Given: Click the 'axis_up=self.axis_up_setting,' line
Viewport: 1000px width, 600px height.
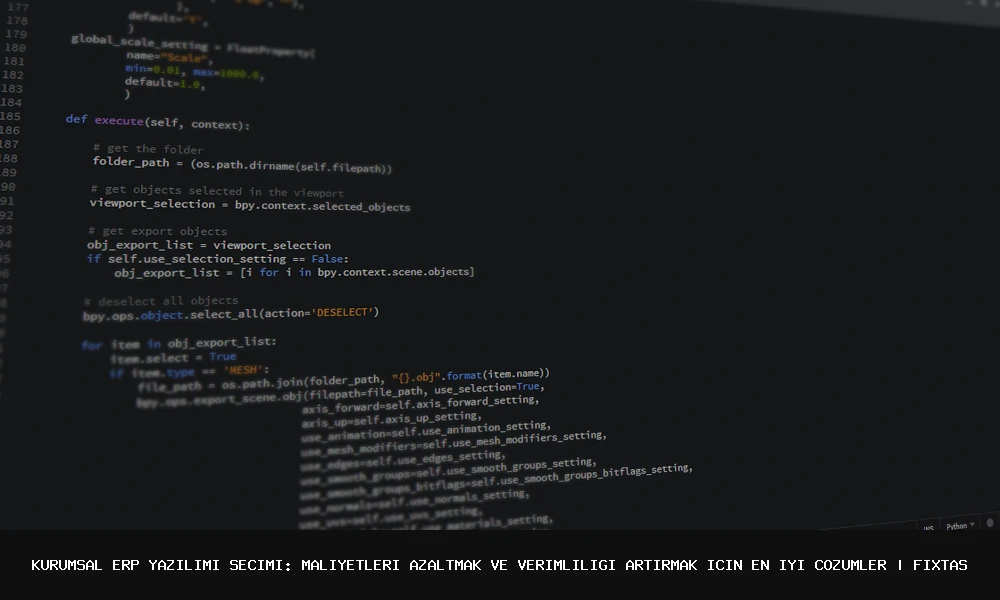Looking at the screenshot, I should pyautogui.click(x=391, y=420).
